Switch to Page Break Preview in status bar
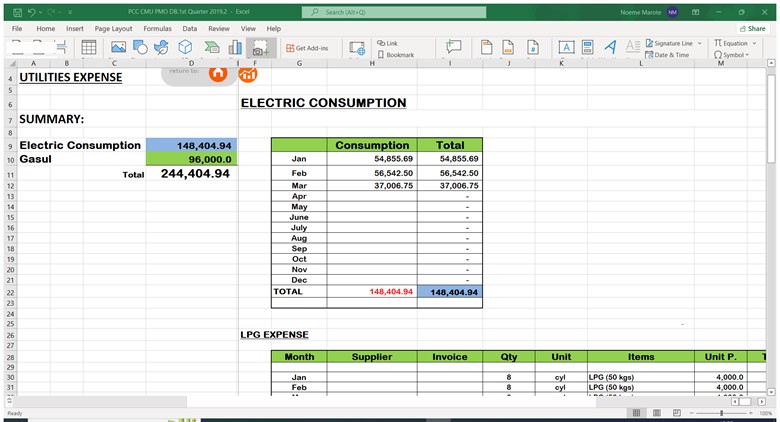780x422 pixels. coord(677,413)
